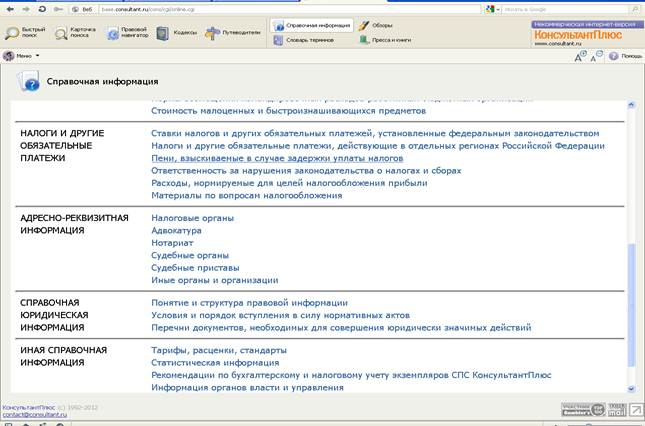Open the Адвокатура link
645x426 pixels.
click(176, 230)
